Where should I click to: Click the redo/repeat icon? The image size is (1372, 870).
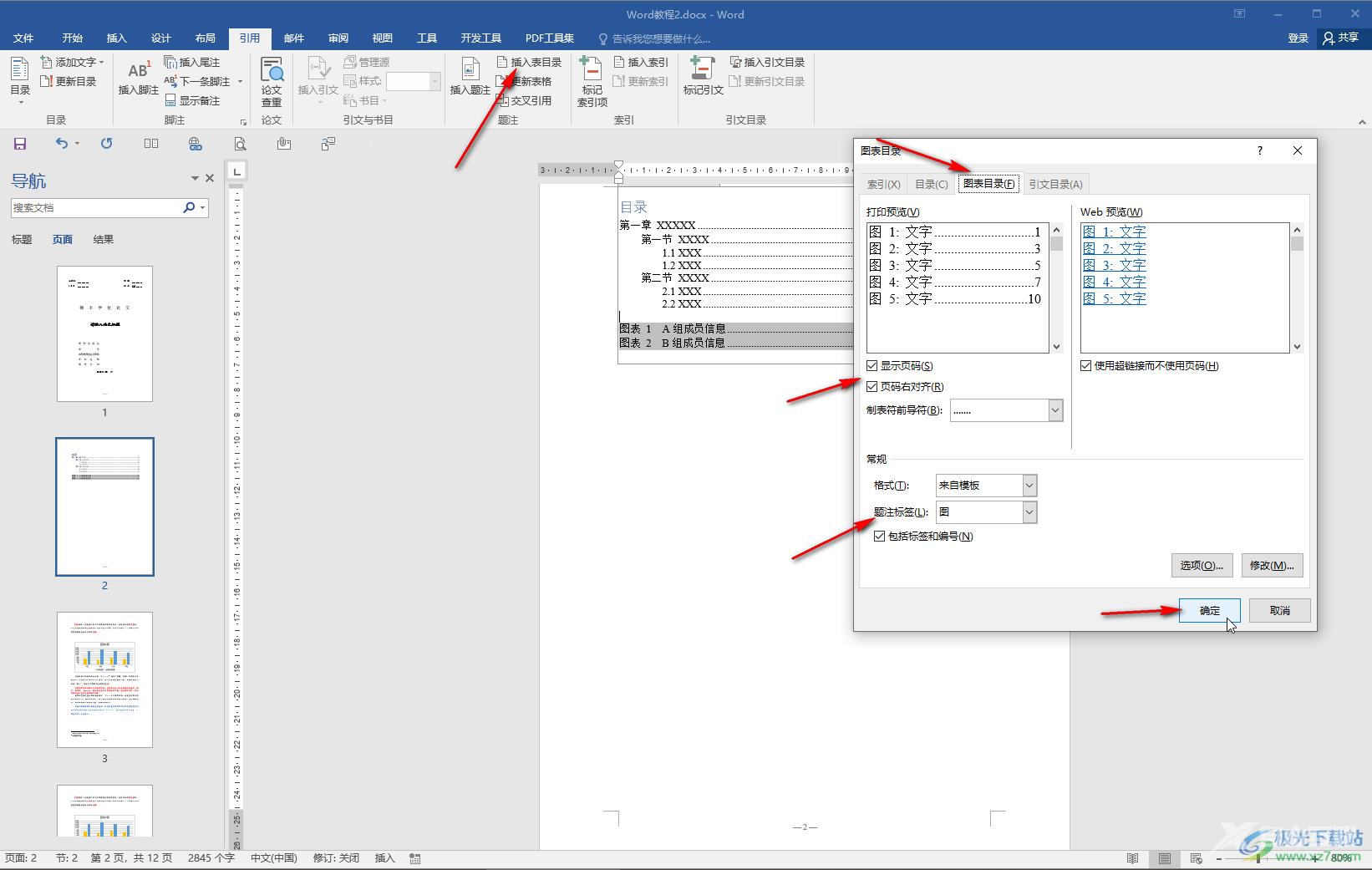tap(106, 144)
